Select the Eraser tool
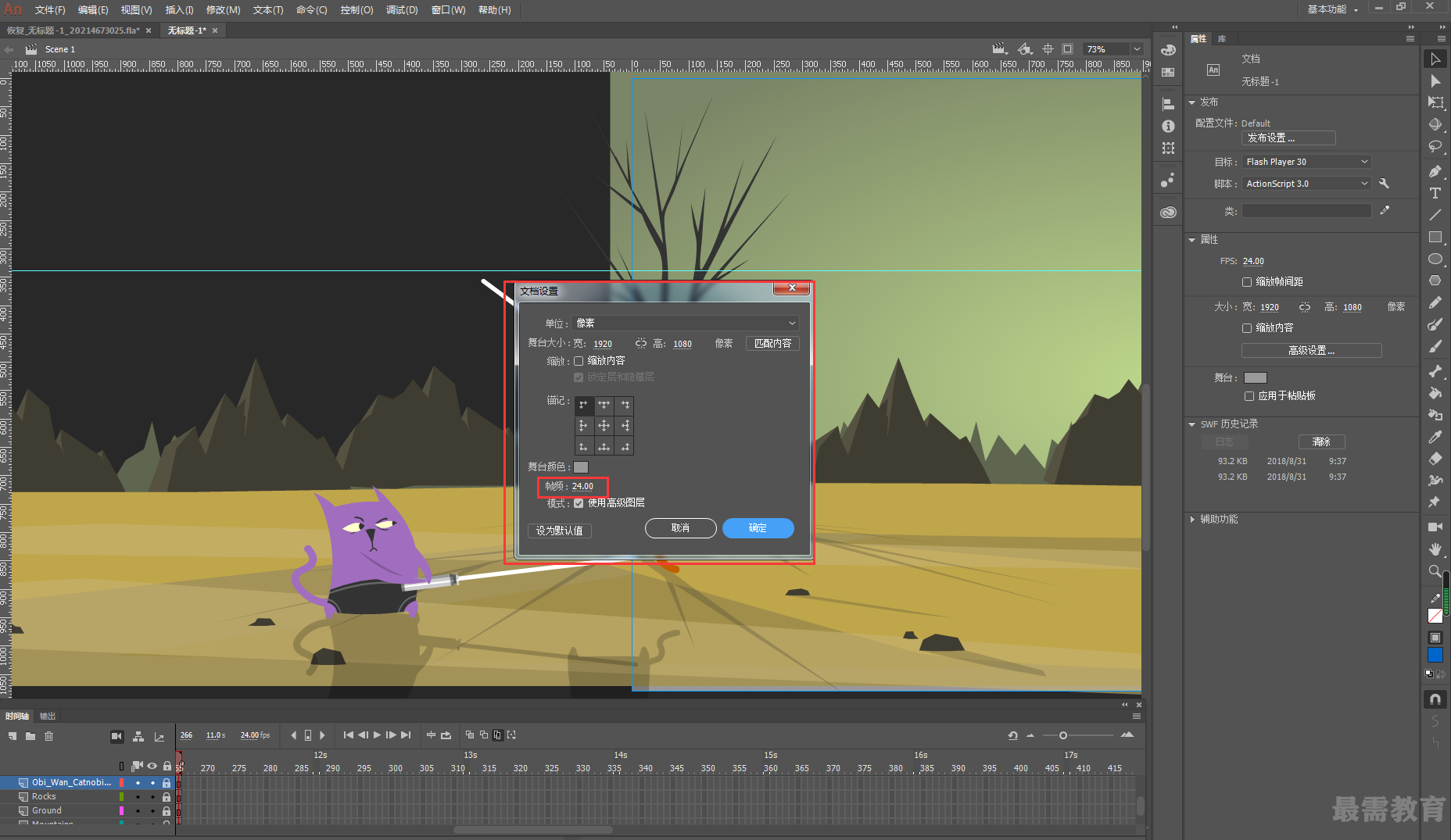The width and height of the screenshot is (1451, 840). (1435, 459)
